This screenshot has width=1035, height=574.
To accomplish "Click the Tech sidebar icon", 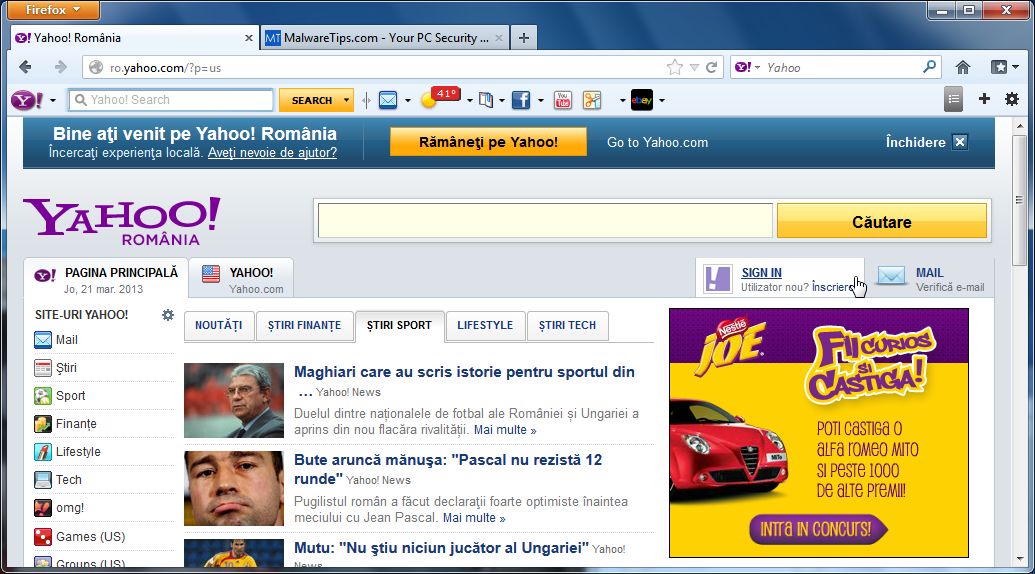I will [x=43, y=480].
